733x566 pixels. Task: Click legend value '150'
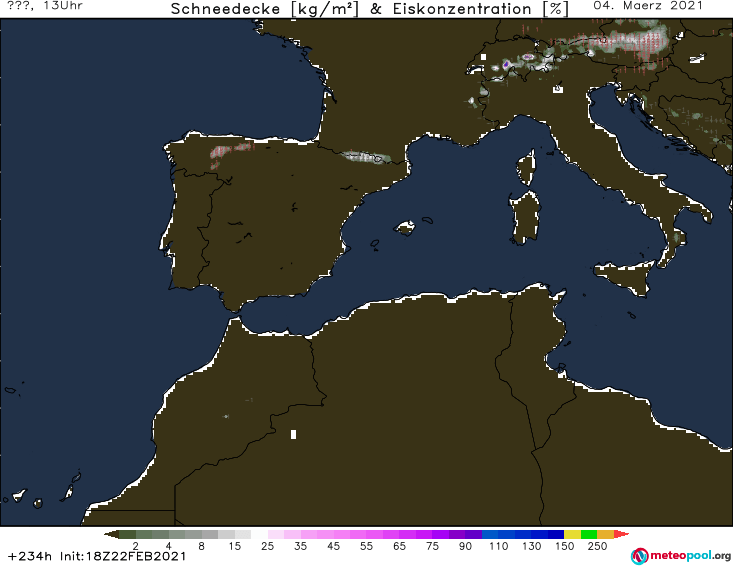(x=564, y=546)
